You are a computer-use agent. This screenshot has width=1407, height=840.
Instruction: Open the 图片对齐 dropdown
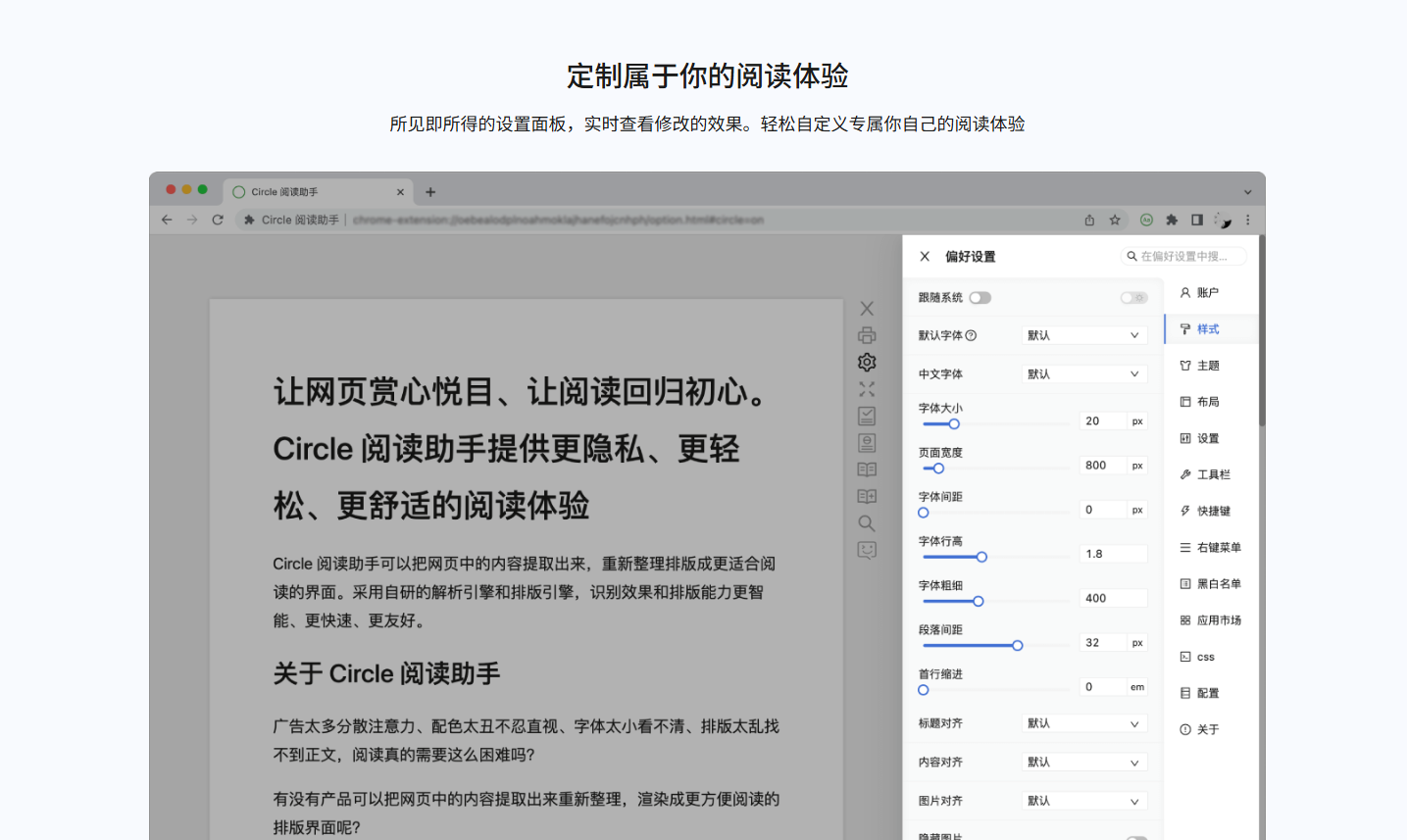(1084, 801)
